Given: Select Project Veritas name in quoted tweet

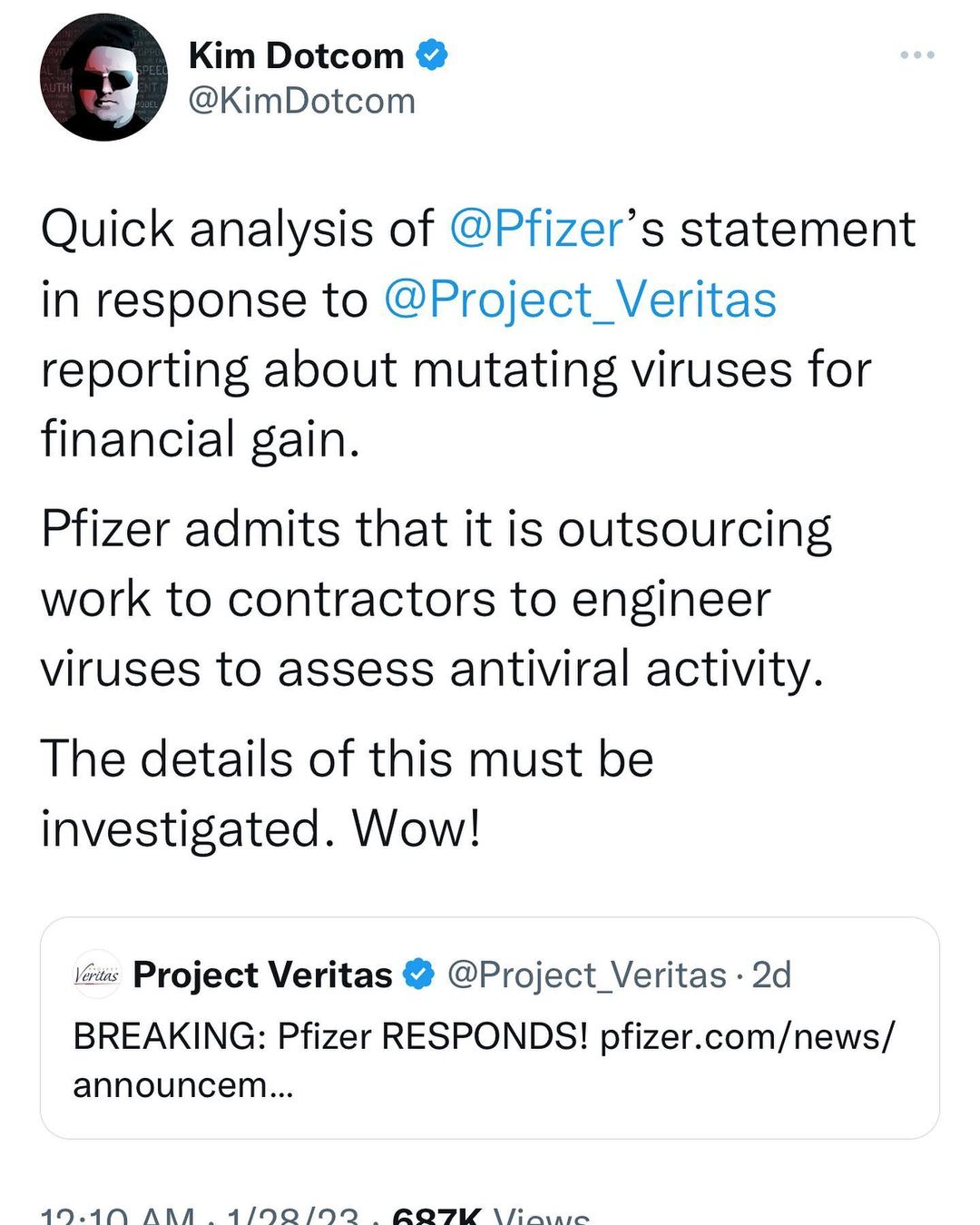Looking at the screenshot, I should [262, 975].
